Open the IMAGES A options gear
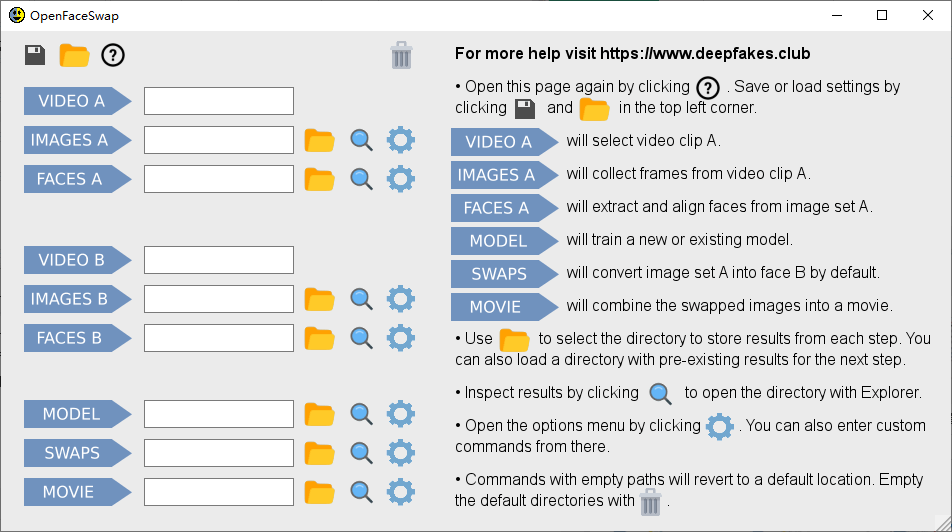952x532 pixels. [x=400, y=140]
